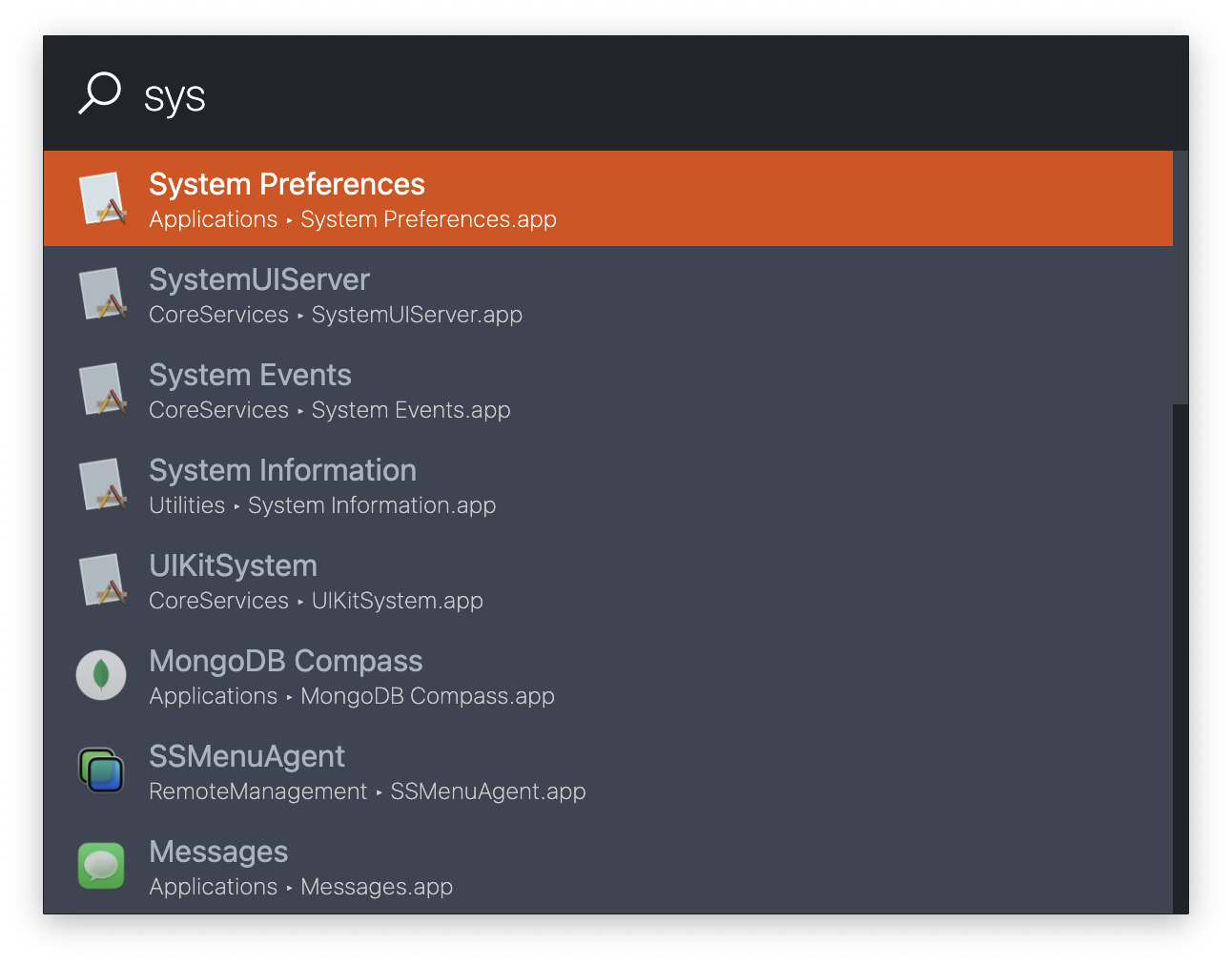Select the highlighted System Preferences title
Image resolution: width=1232 pixels, height=965 pixels.
[287, 184]
